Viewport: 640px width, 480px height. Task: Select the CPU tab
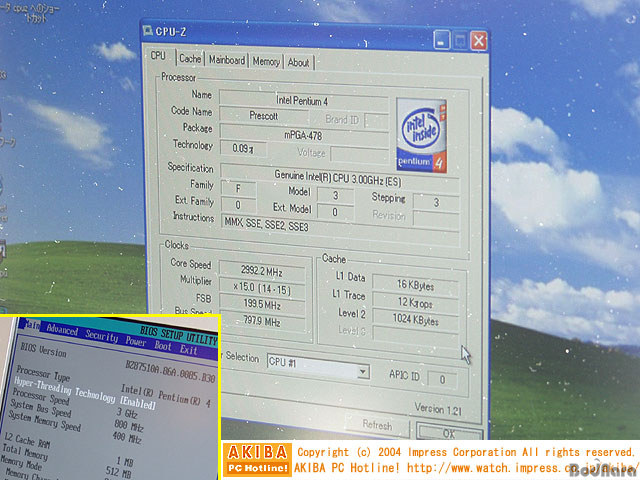(158, 56)
